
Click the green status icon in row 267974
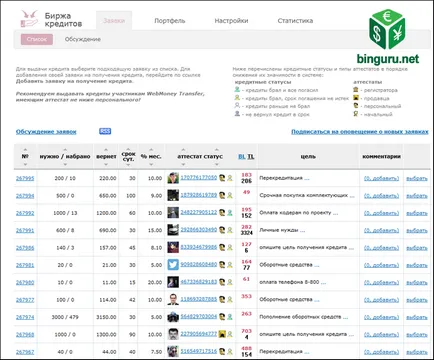tap(230, 317)
